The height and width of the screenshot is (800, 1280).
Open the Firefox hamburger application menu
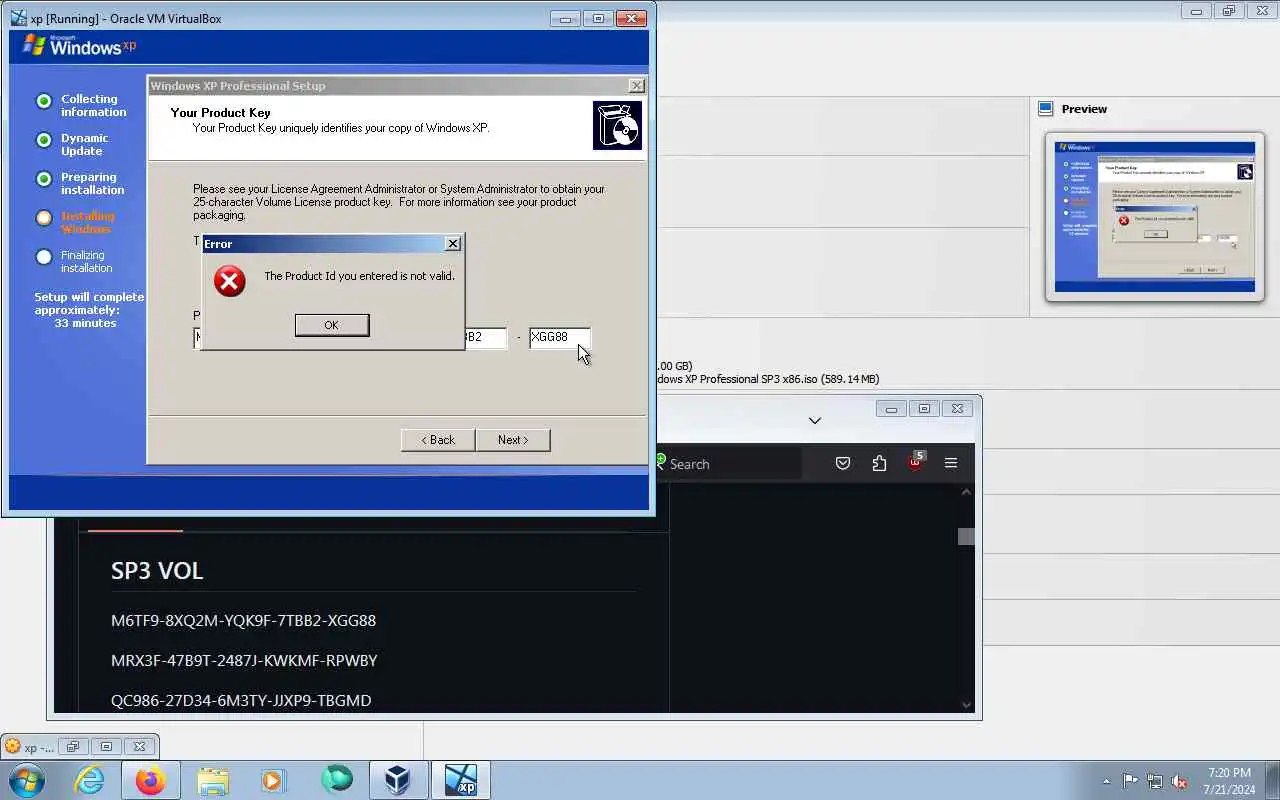[x=951, y=463]
